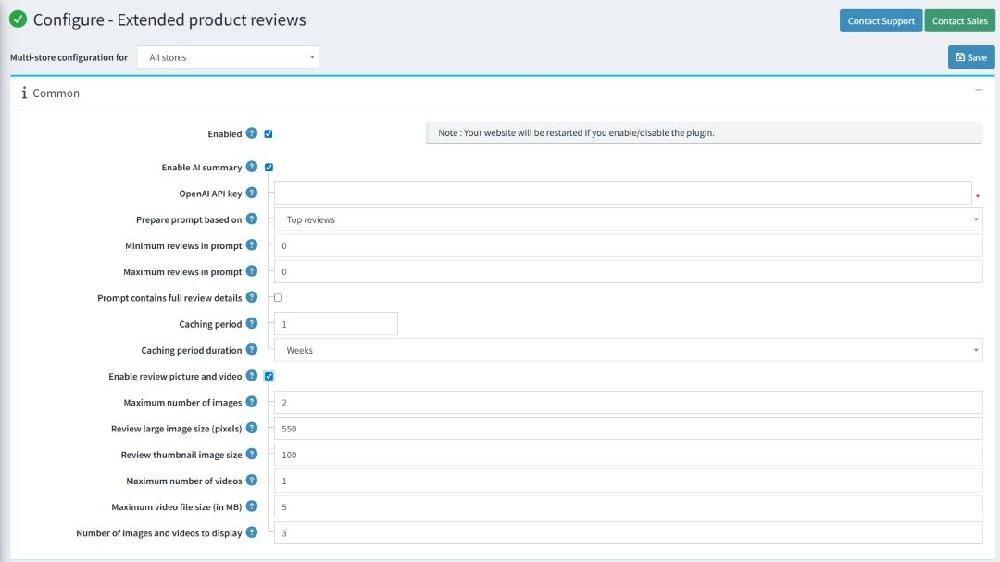Image resolution: width=1000 pixels, height=562 pixels.
Task: Open the Multi-store configuration dropdown
Action: pyautogui.click(x=228, y=57)
